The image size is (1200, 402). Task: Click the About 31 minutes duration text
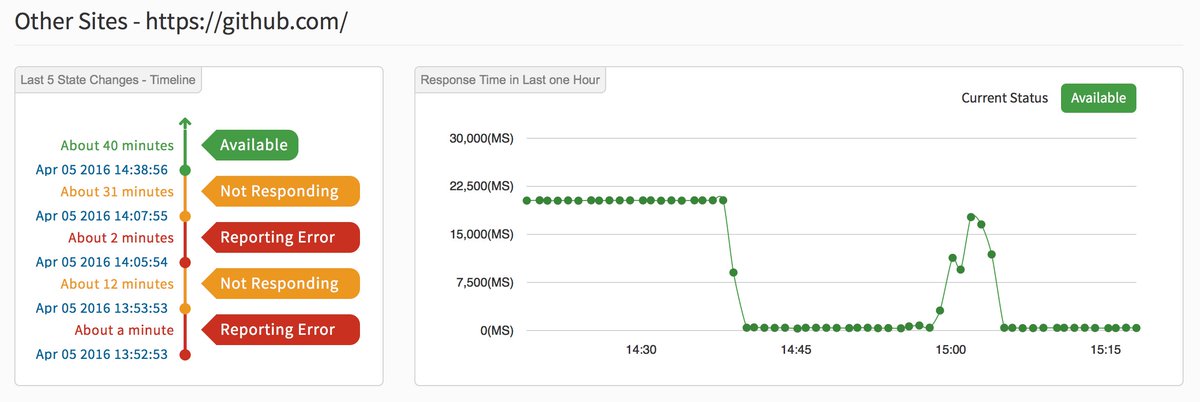coord(117,192)
